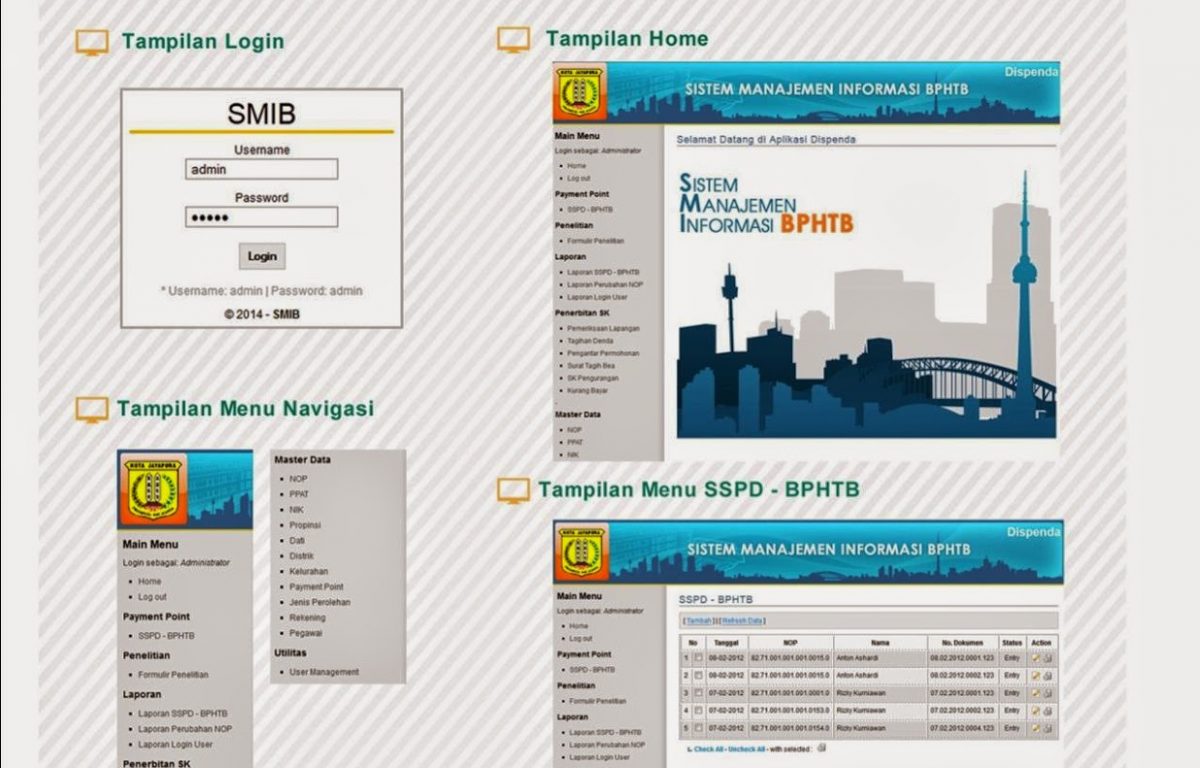Open Rekening under Master Data list
1200x768 pixels.
[307, 618]
